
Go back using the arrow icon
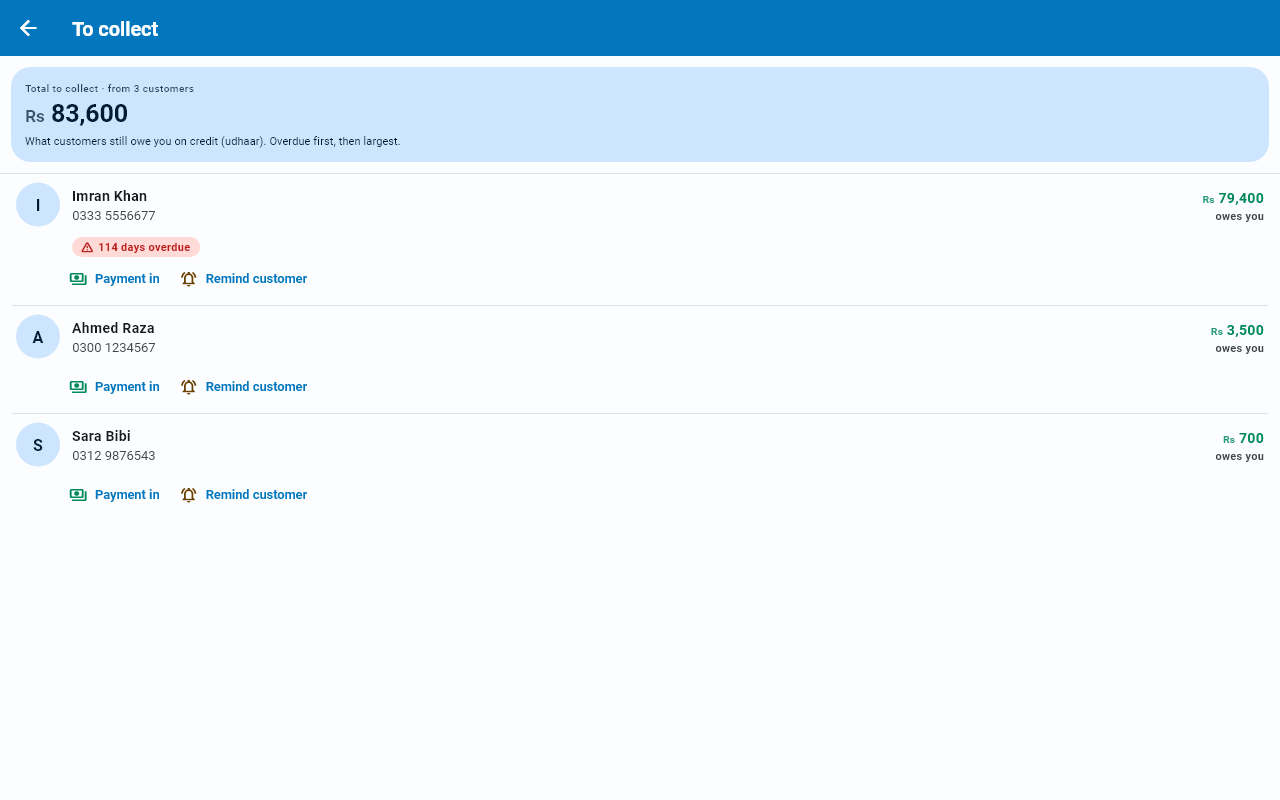coord(28,28)
